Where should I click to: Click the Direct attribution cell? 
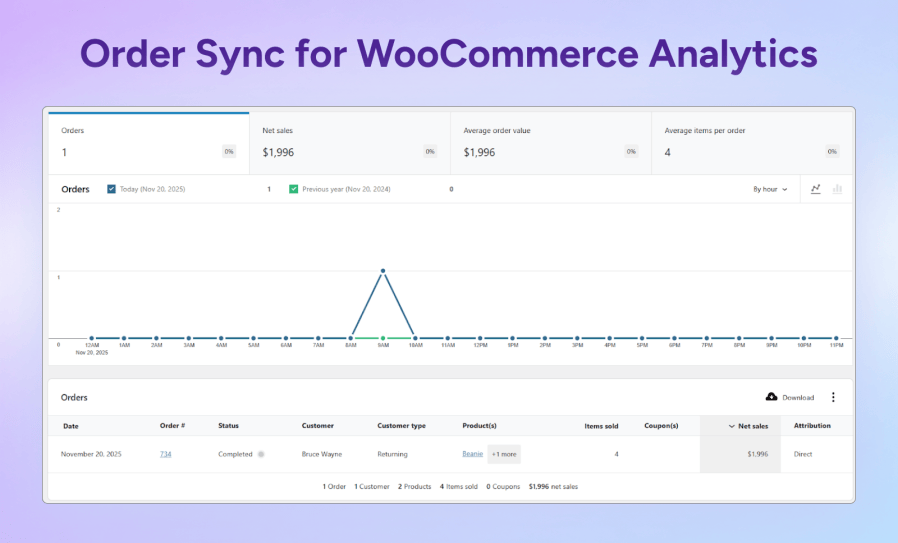(x=803, y=454)
